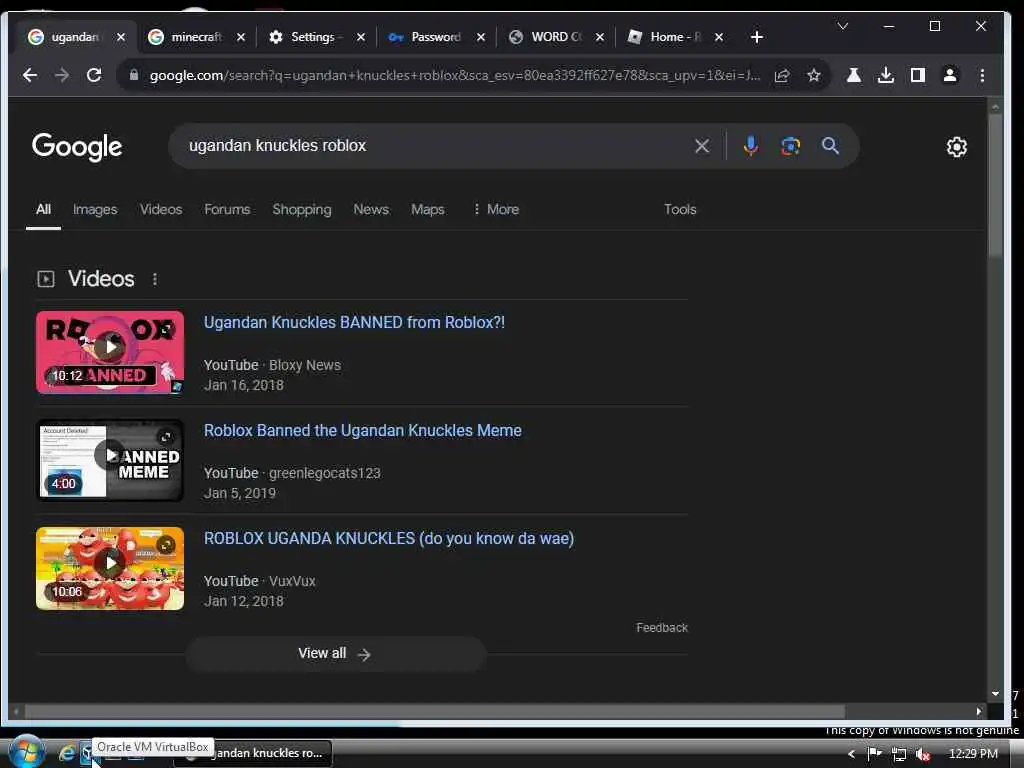Open the Chrome profile menu
The width and height of the screenshot is (1024, 768).
950,75
